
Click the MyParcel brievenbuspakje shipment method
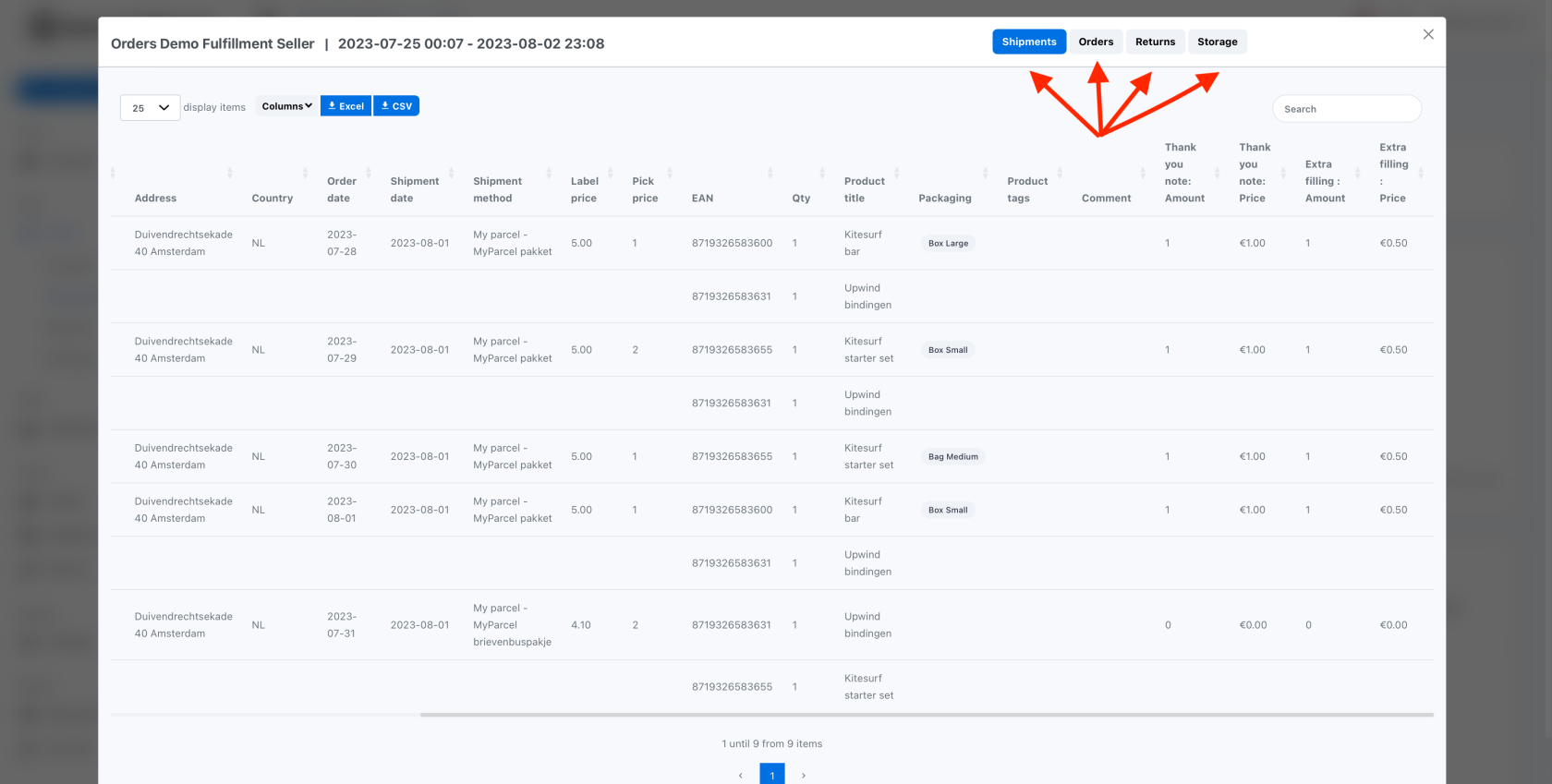pyautogui.click(x=512, y=625)
